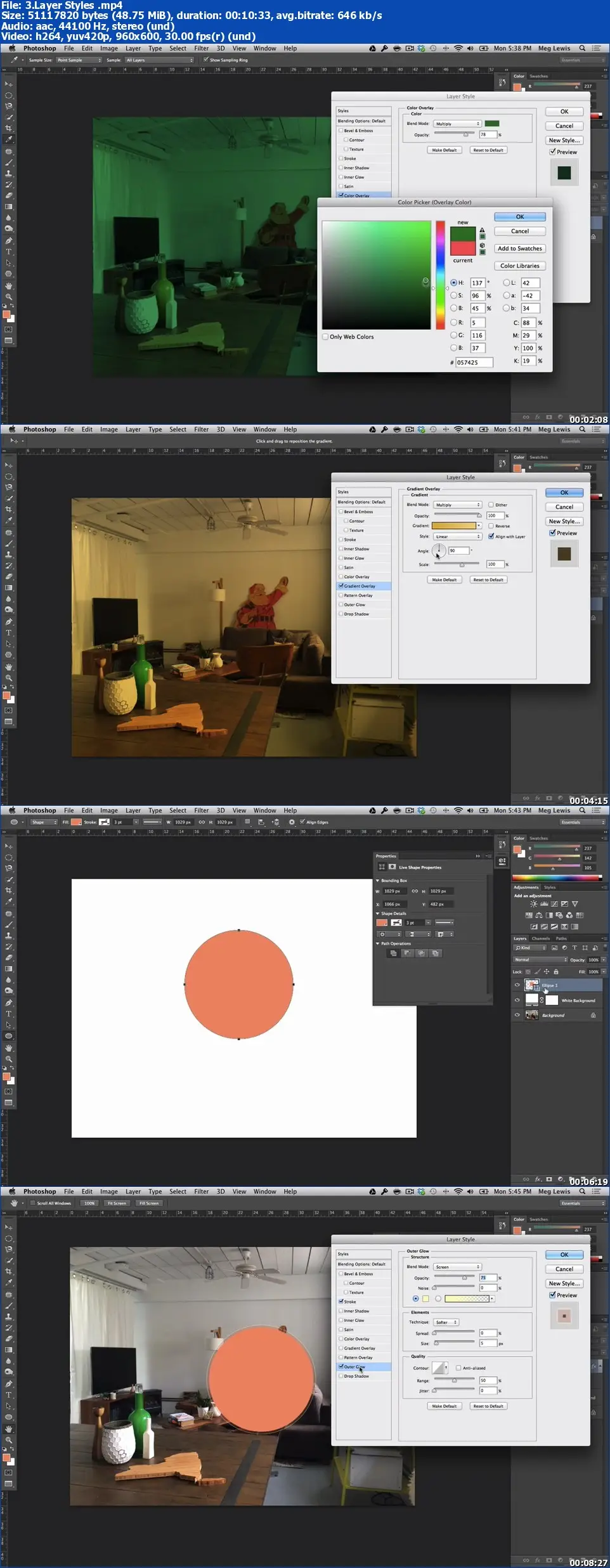Select the Adjustments panel tab

coord(526,887)
